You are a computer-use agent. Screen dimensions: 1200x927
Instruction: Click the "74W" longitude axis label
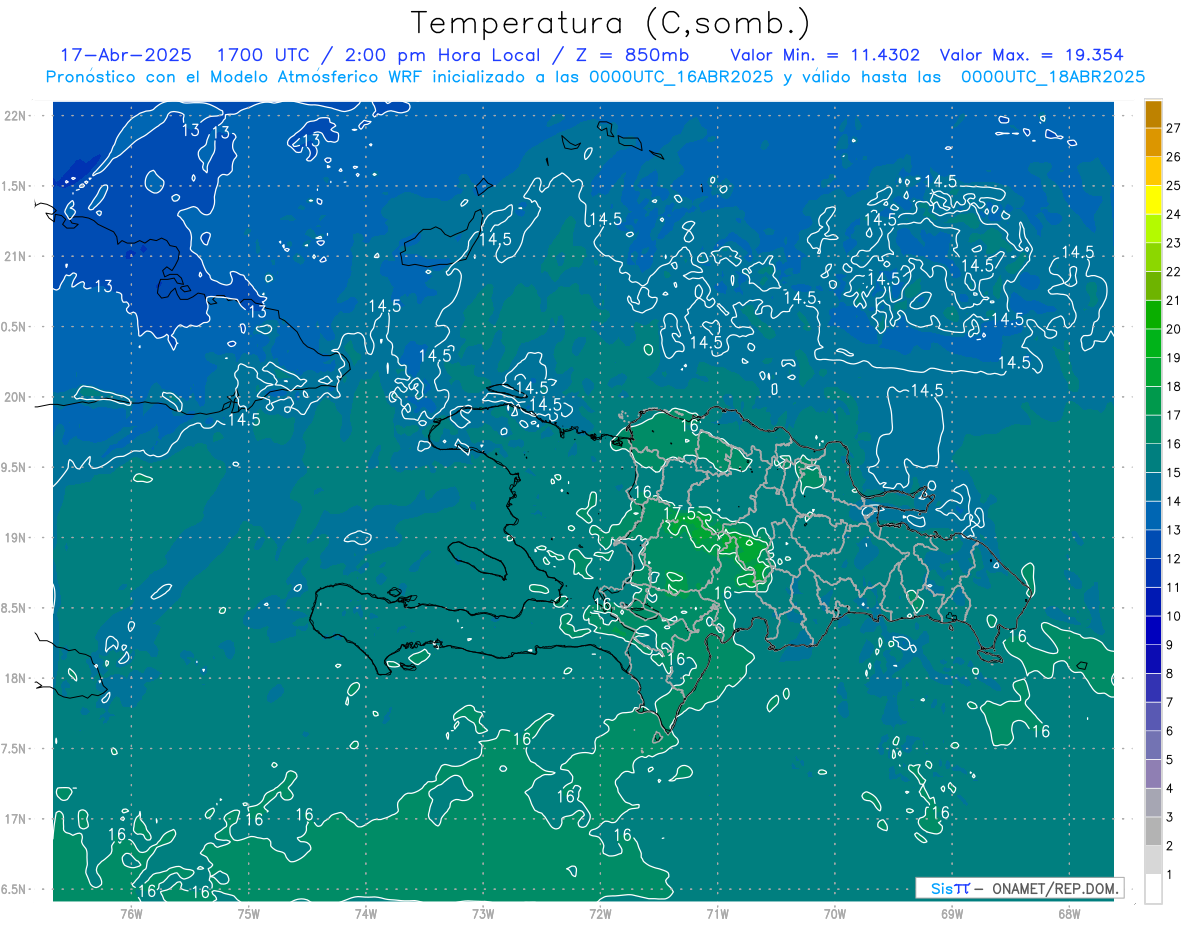click(x=366, y=913)
